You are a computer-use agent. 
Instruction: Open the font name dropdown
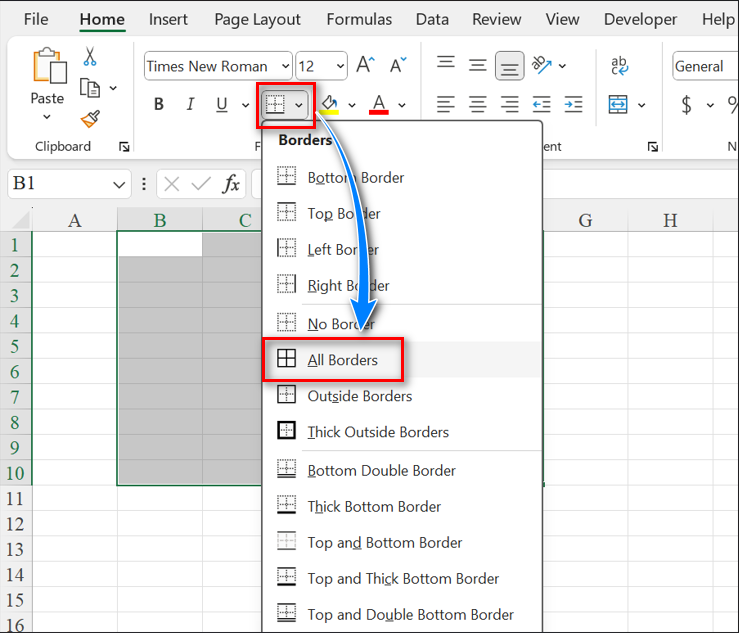point(285,67)
